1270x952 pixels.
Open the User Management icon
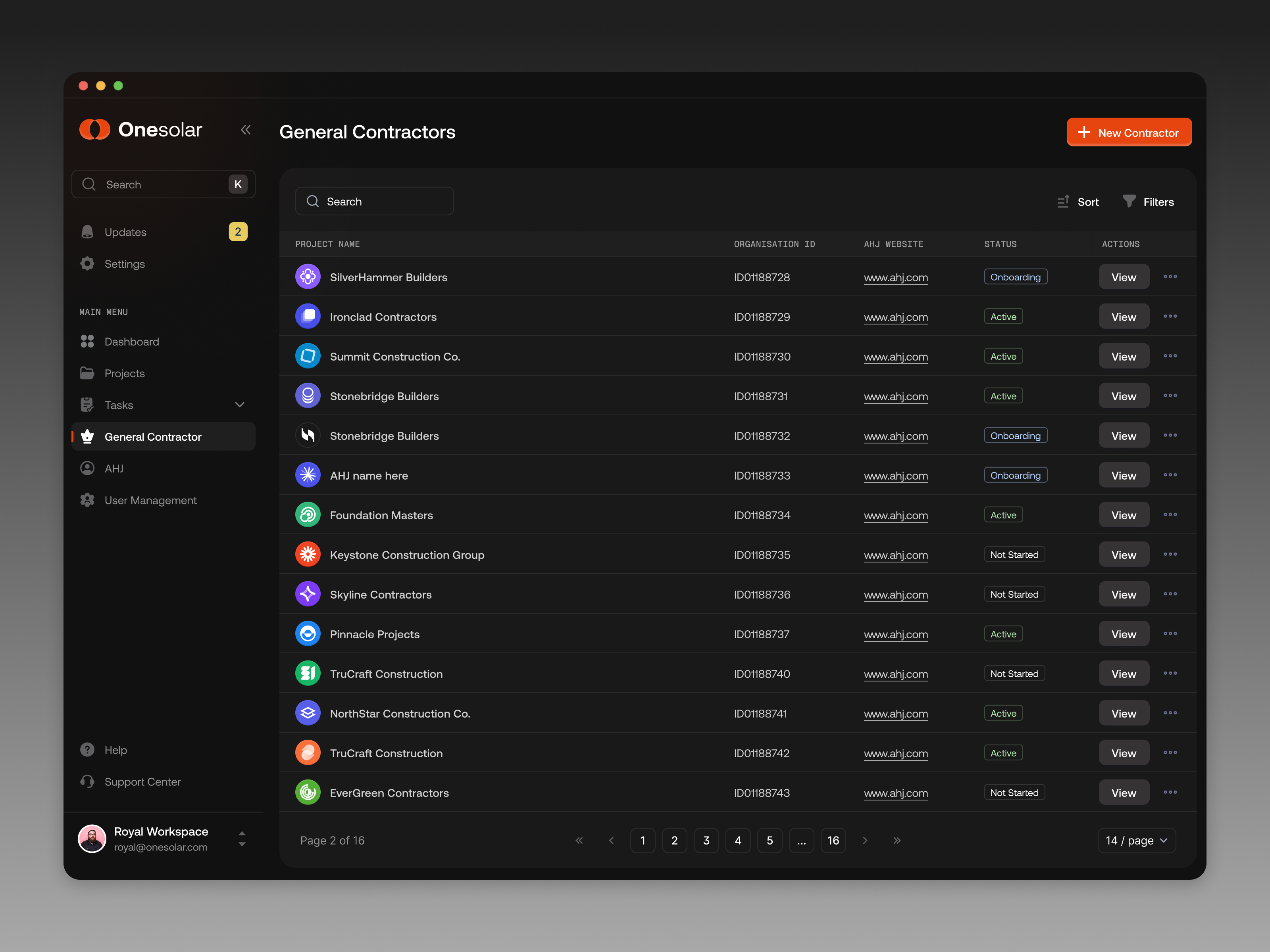click(x=87, y=500)
